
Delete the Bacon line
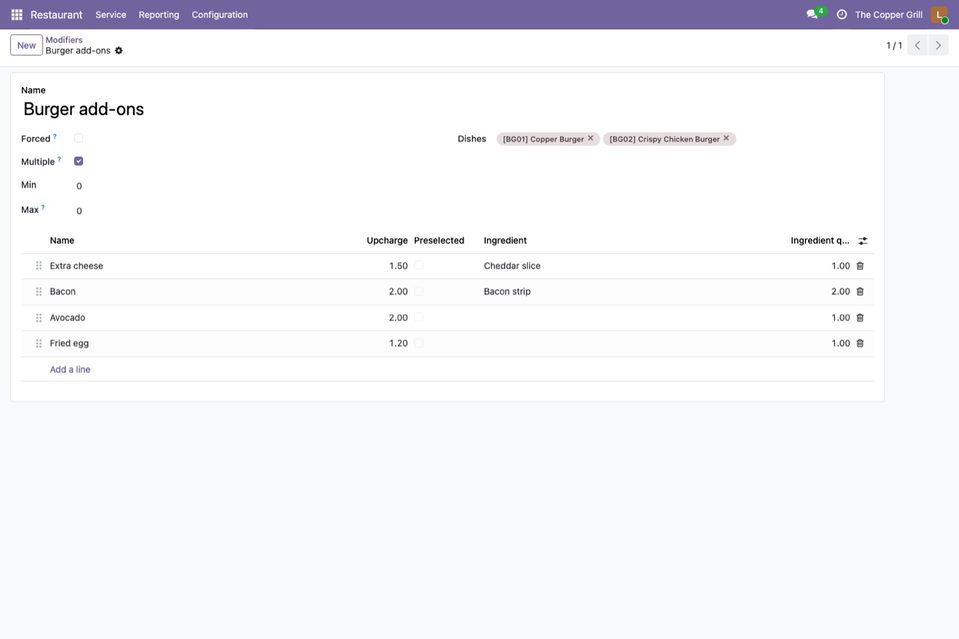tap(860, 292)
